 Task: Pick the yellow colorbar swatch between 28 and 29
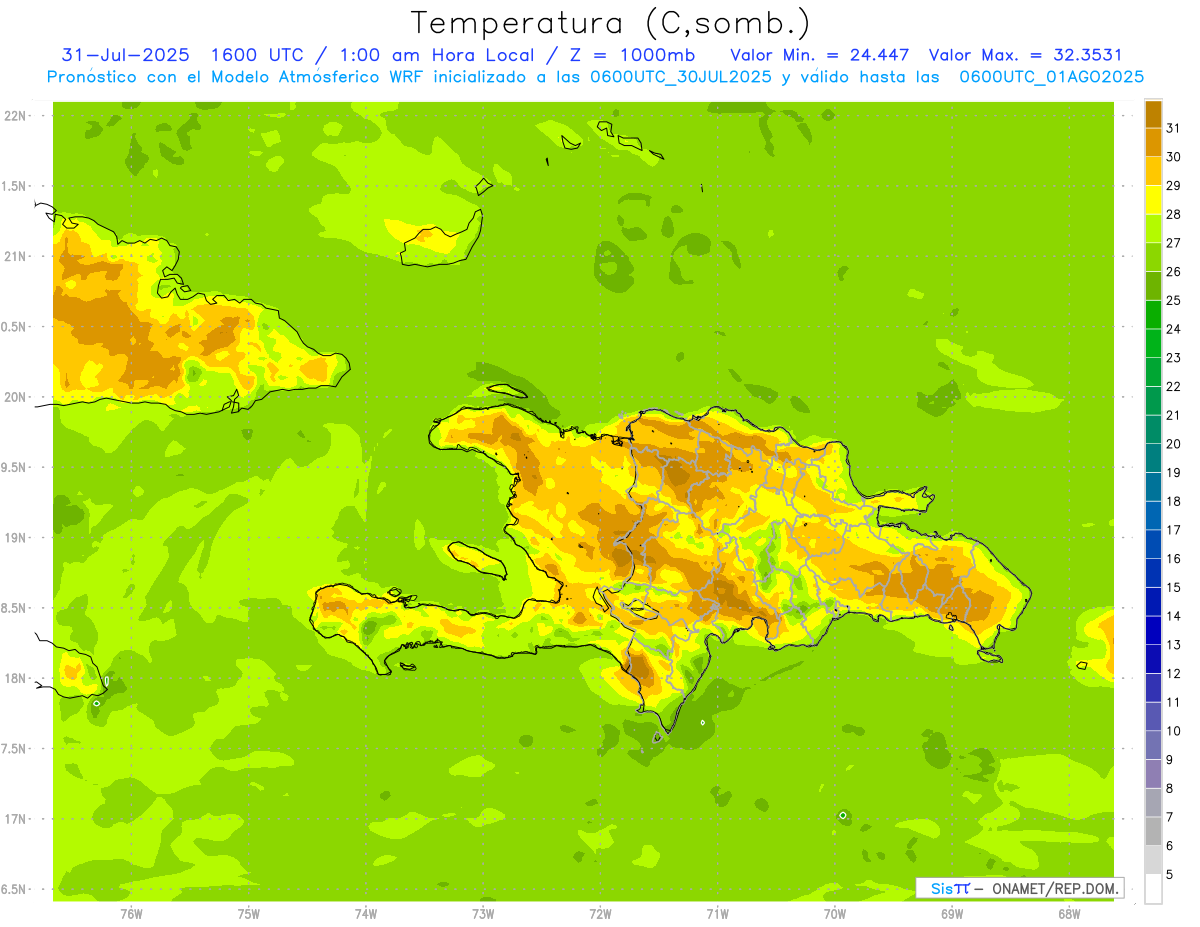coord(1153,200)
